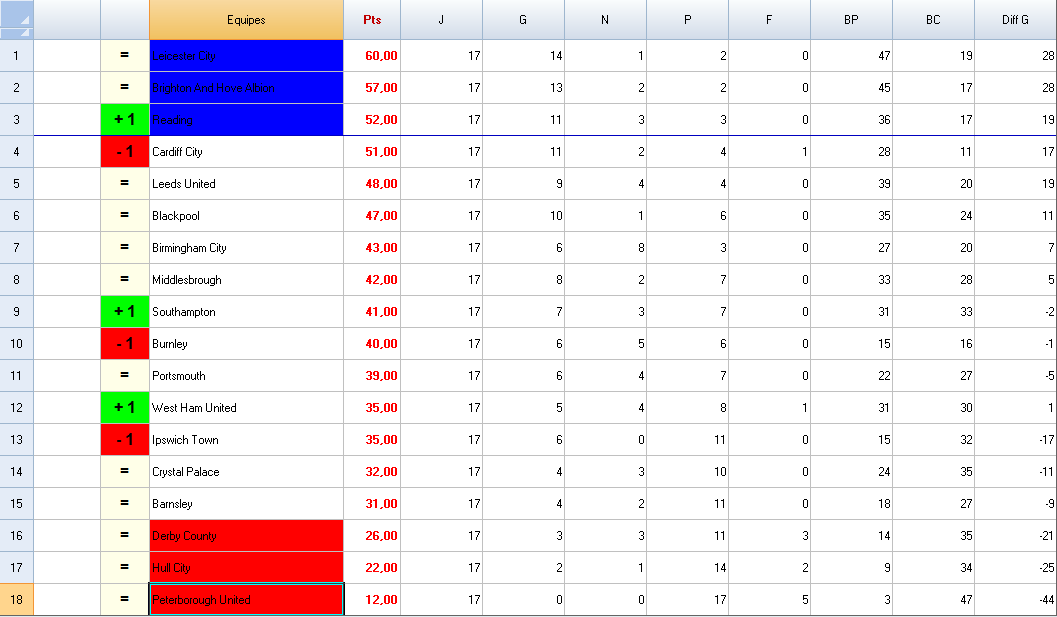Click the F column header
1057x617 pixels.
[769, 20]
